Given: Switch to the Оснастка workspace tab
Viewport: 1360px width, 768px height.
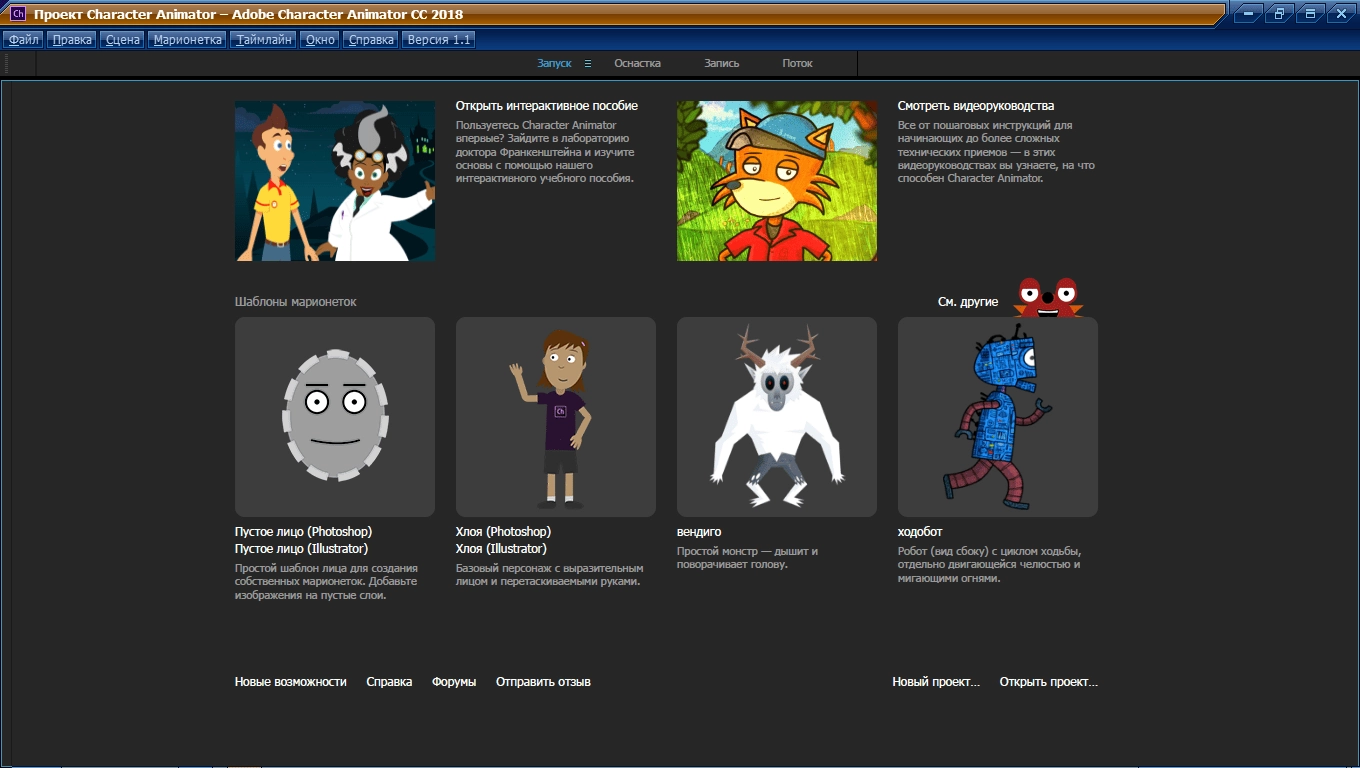Looking at the screenshot, I should (637, 63).
